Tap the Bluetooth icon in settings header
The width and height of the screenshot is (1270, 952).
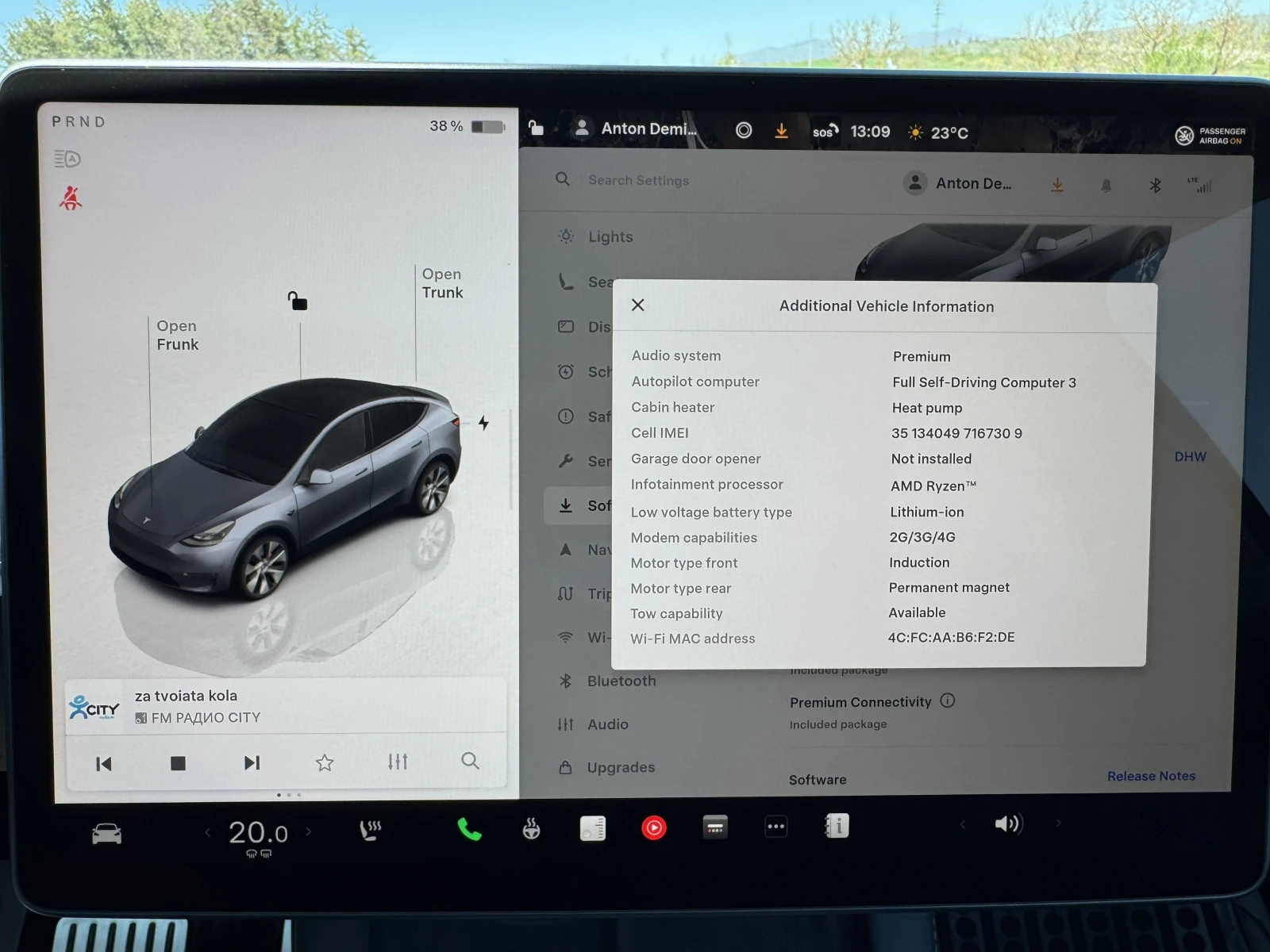(1155, 184)
